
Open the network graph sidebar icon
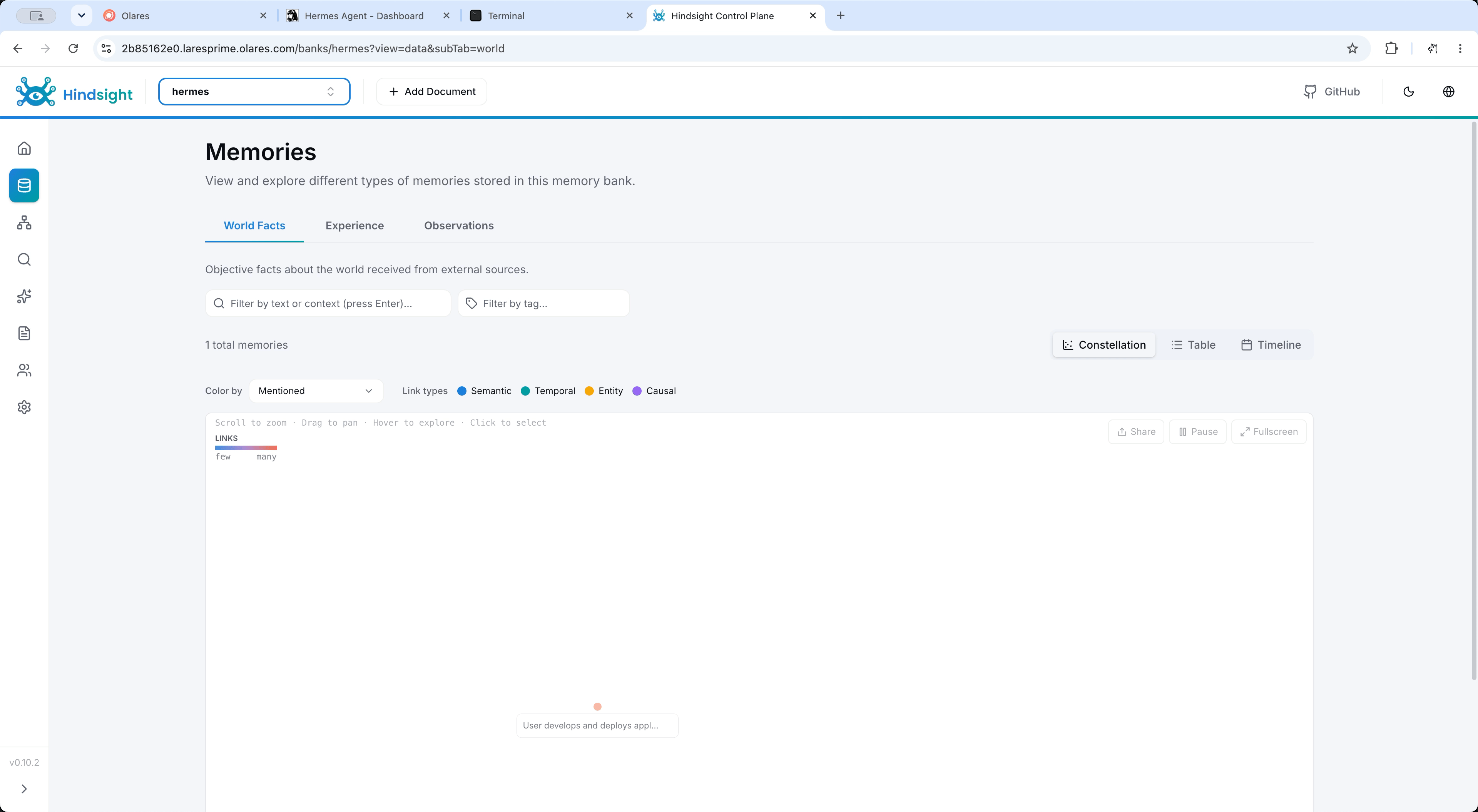(24, 223)
